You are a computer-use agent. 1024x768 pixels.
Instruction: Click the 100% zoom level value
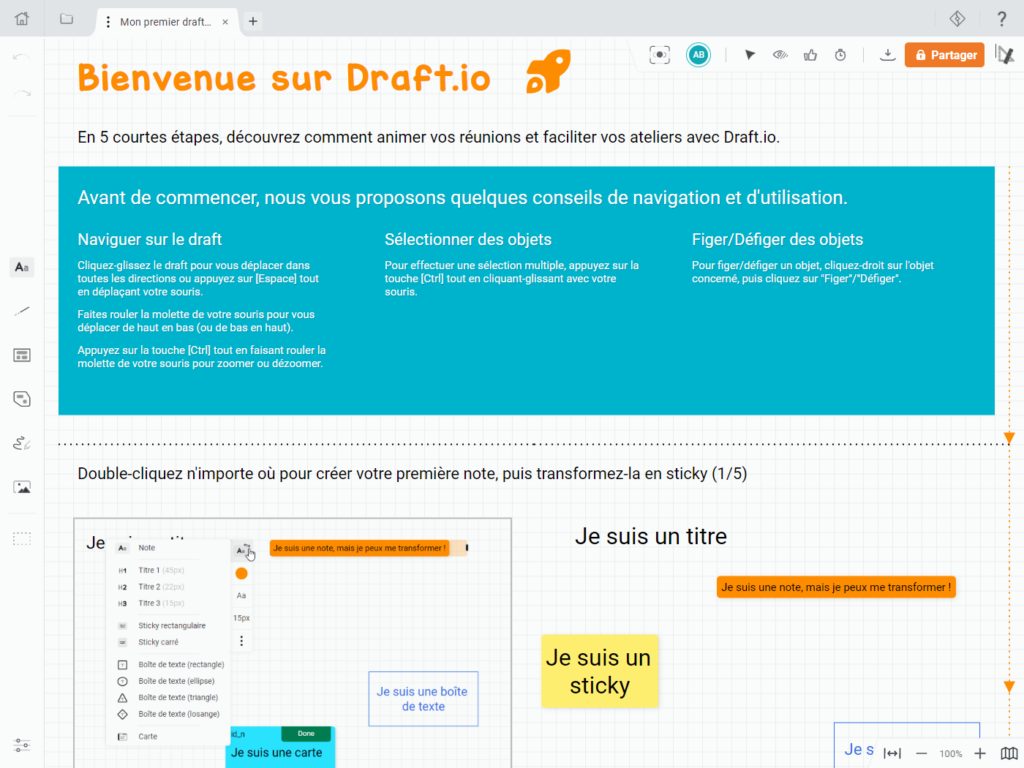click(951, 754)
